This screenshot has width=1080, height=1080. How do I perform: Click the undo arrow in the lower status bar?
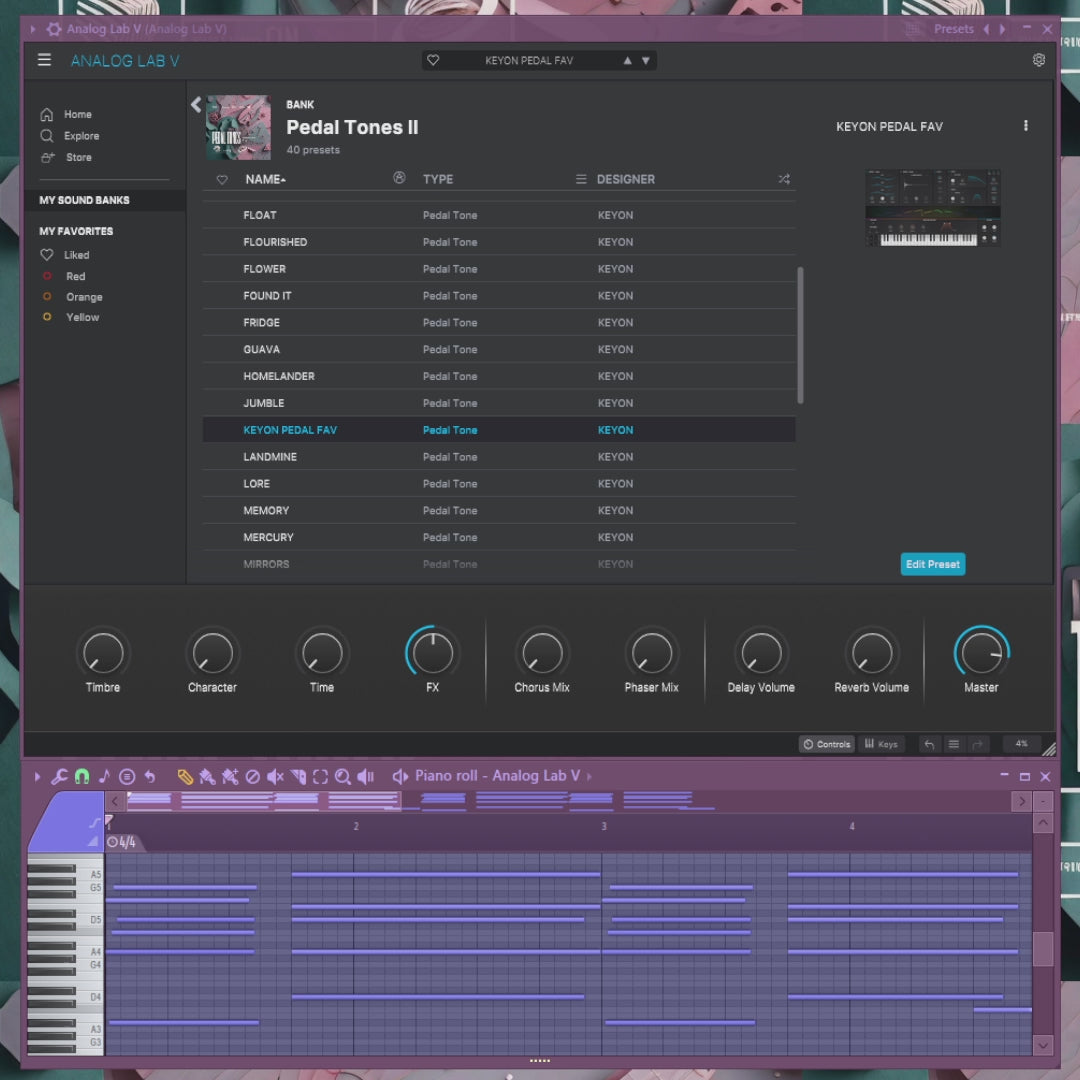[929, 744]
